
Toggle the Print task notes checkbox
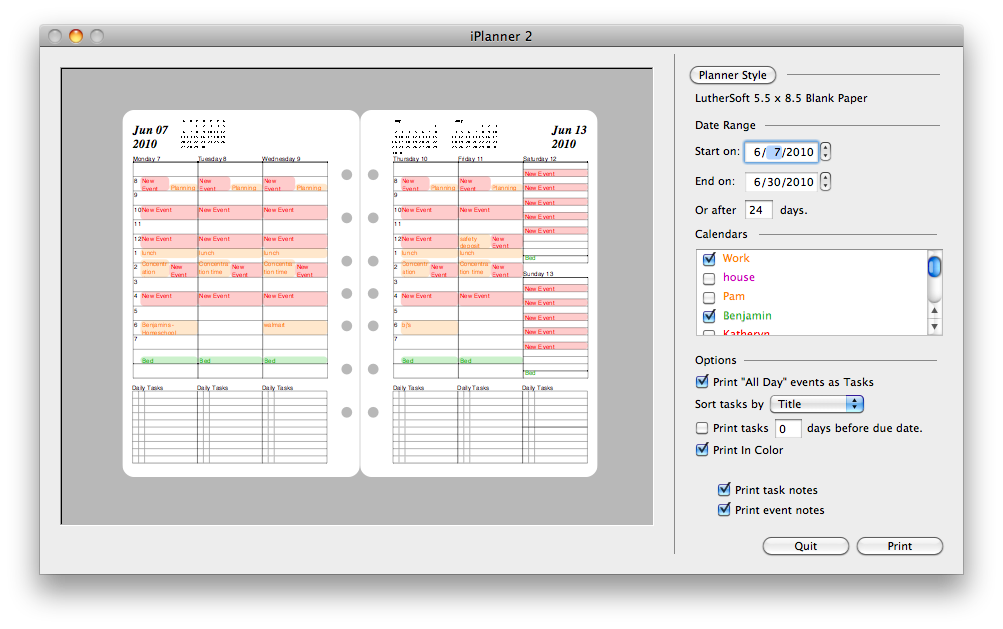[723, 490]
